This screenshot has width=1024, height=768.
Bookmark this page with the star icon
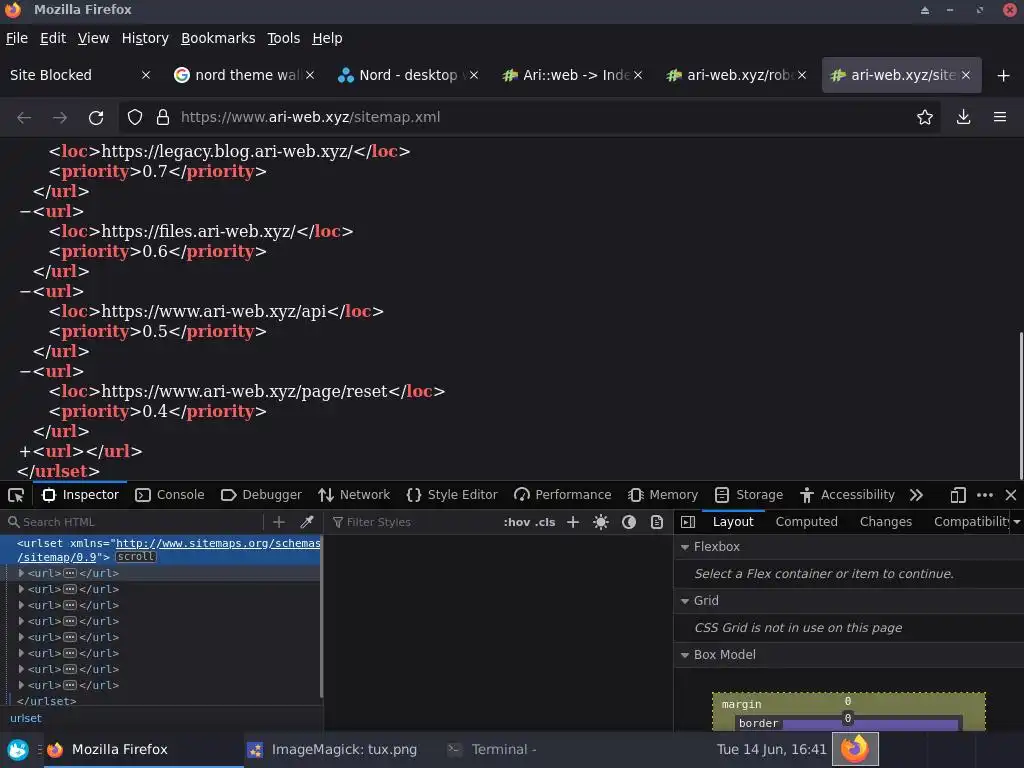925,118
